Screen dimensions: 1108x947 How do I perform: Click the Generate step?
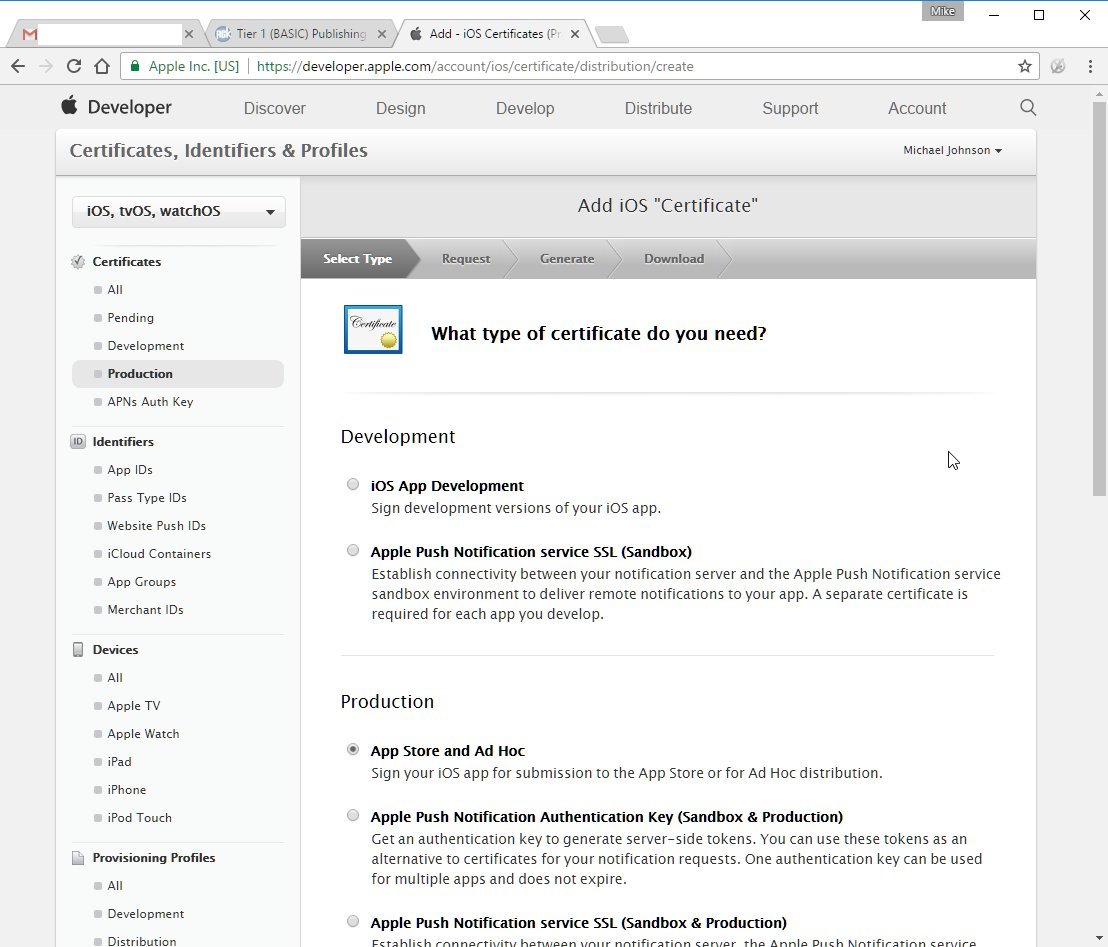click(567, 259)
